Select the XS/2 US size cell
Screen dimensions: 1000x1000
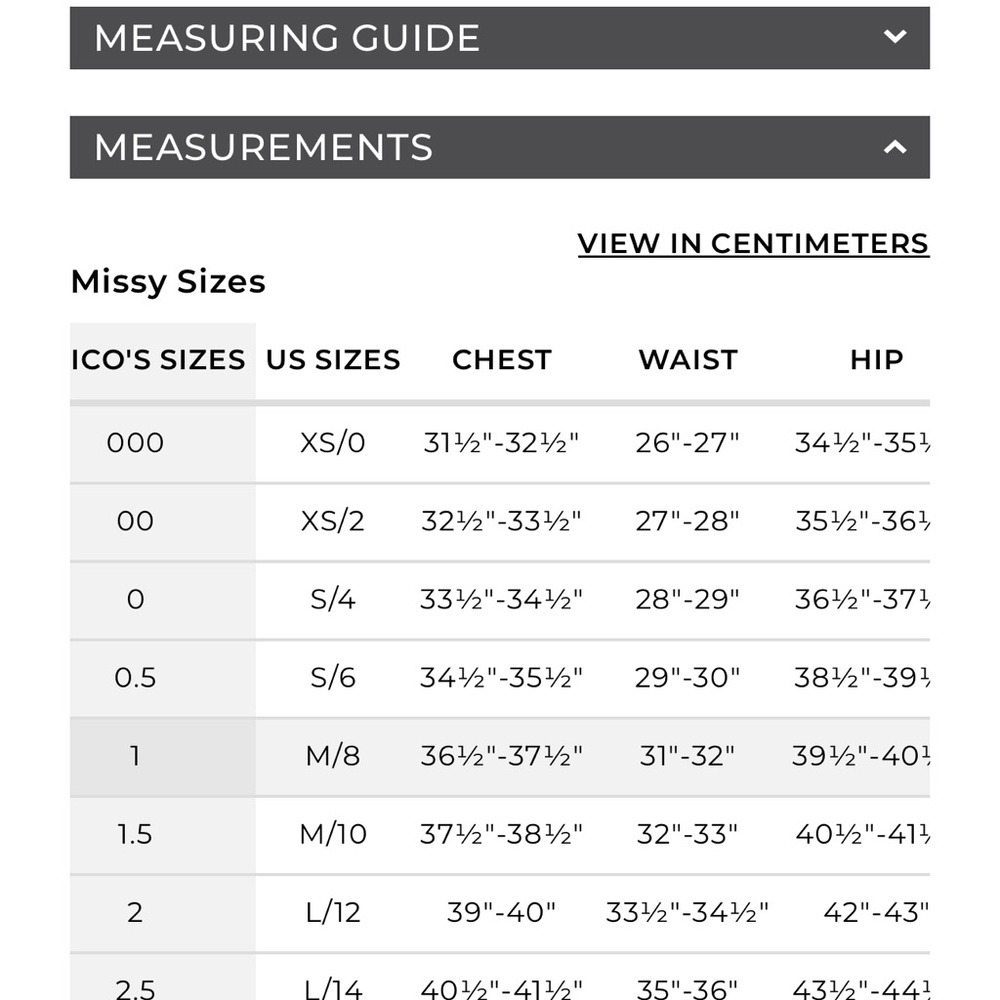click(333, 521)
